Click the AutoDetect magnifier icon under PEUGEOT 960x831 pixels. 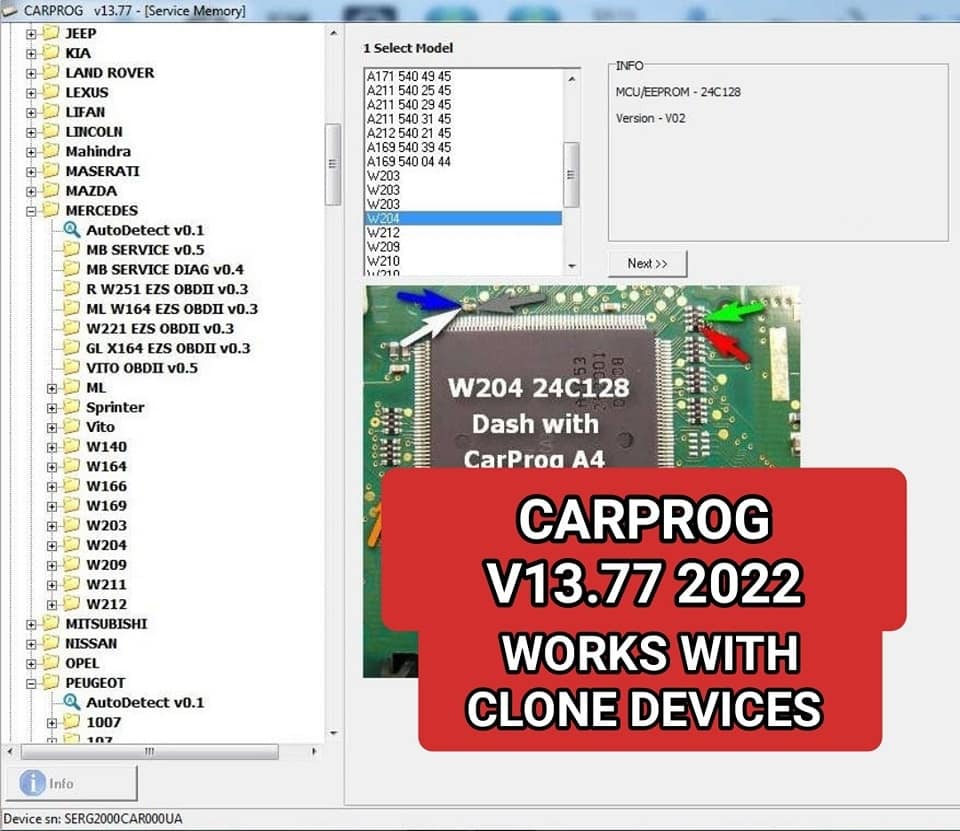coord(69,703)
